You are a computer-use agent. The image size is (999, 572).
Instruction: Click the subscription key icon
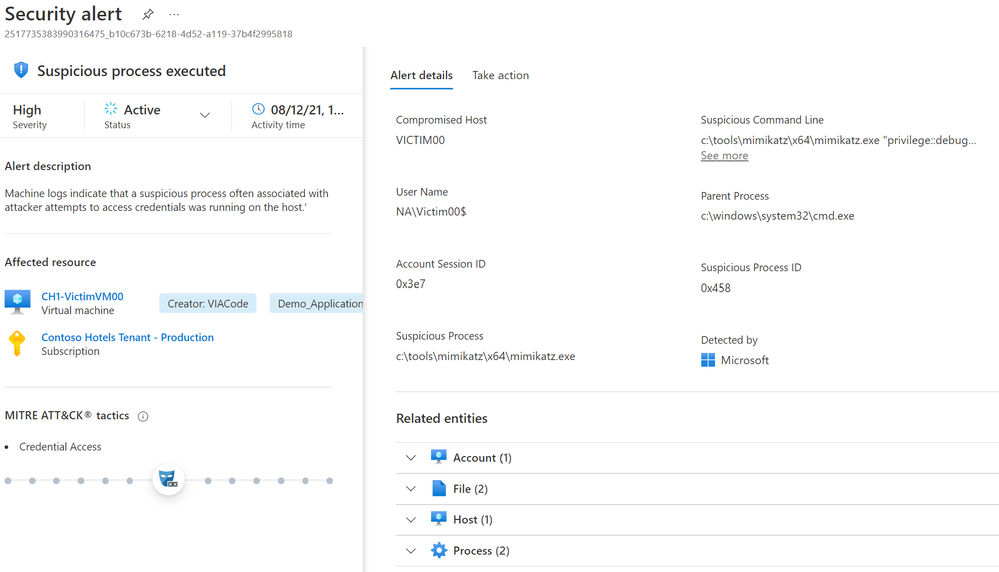click(x=17, y=343)
